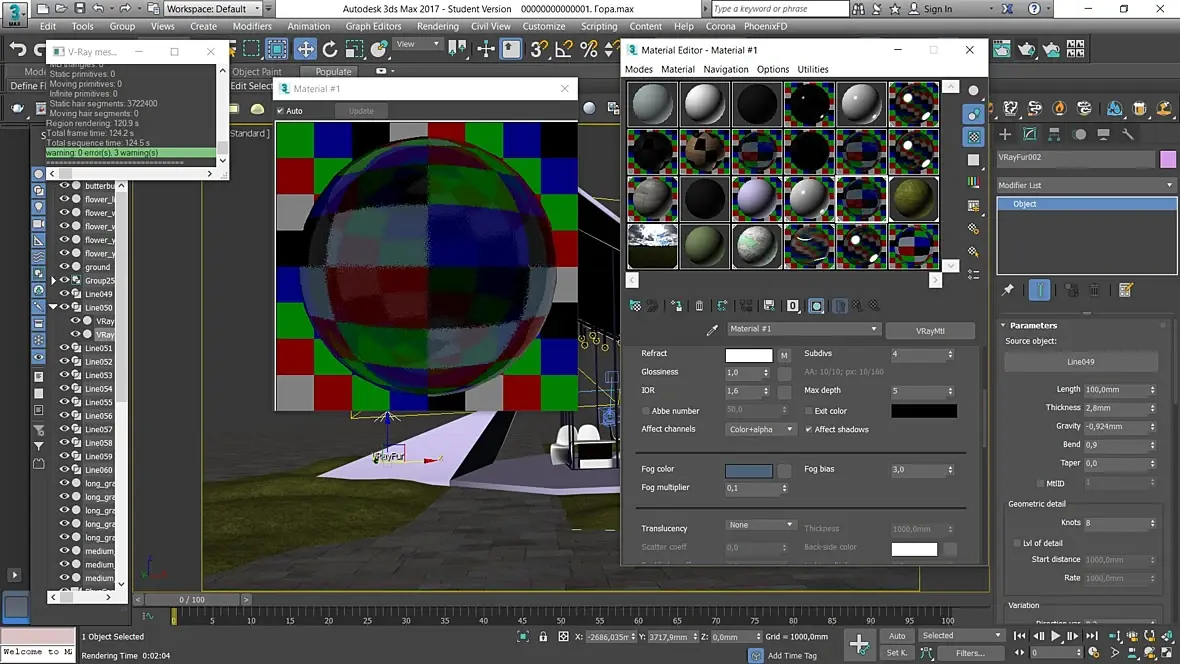Click the VRayMtl material type button
Image resolution: width=1180 pixels, height=664 pixels.
[x=930, y=330]
